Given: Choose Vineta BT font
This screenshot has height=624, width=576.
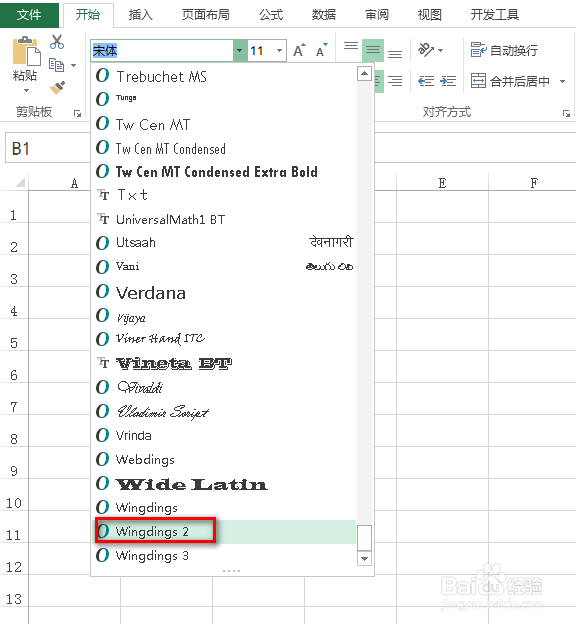Looking at the screenshot, I should (x=225, y=363).
